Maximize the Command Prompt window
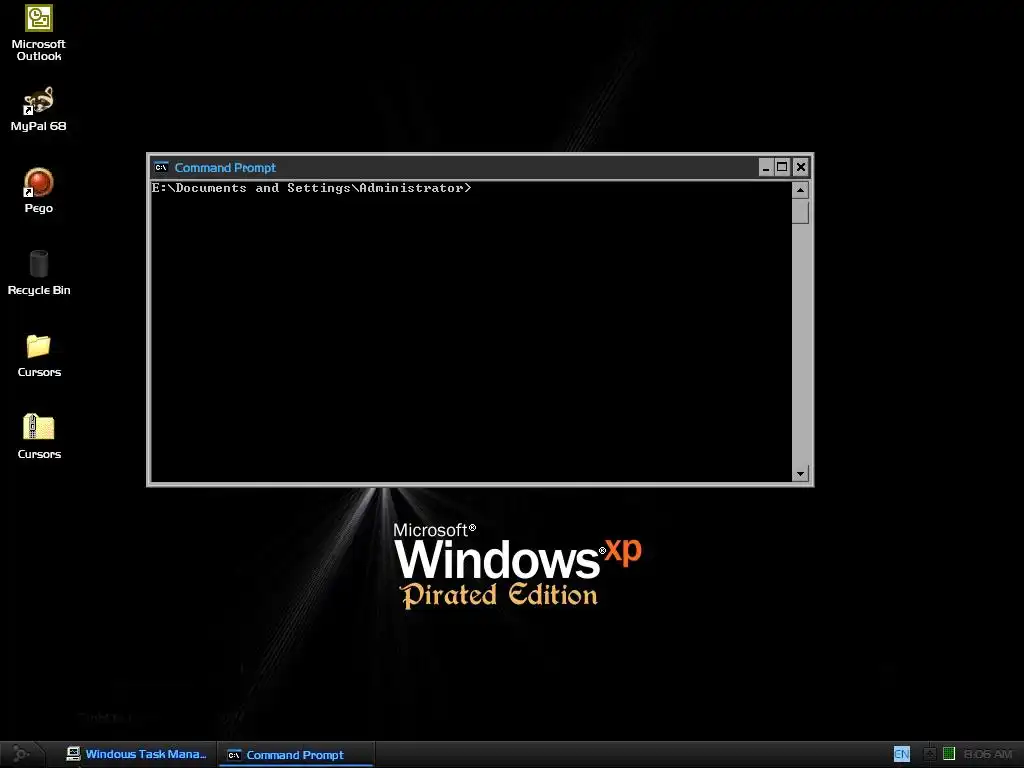Image resolution: width=1024 pixels, height=768 pixels. click(782, 167)
